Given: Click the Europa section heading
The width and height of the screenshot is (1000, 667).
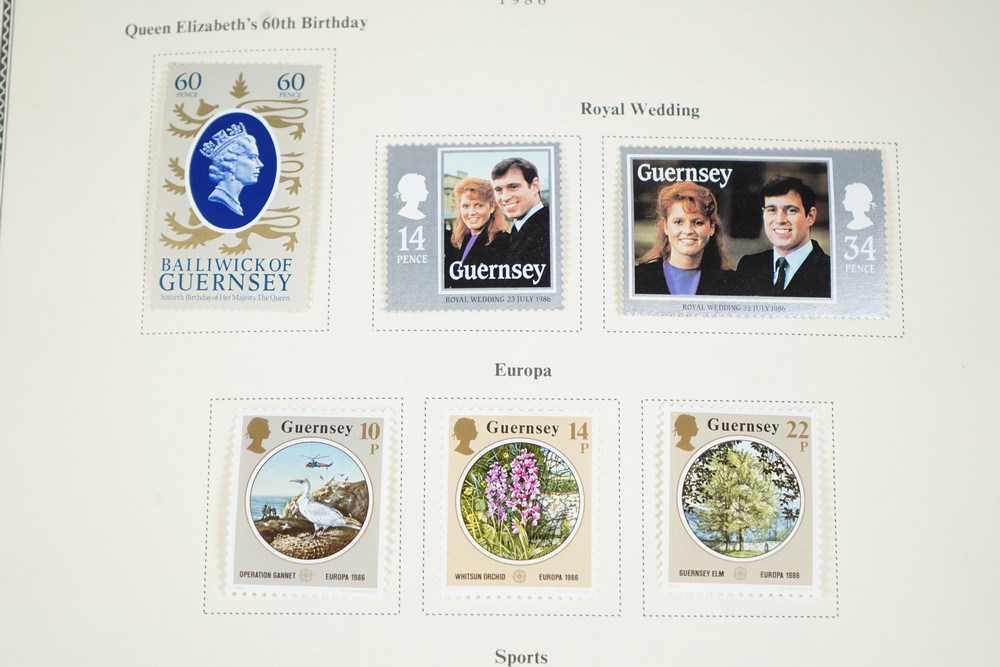Looking at the screenshot, I should pyautogui.click(x=523, y=370).
